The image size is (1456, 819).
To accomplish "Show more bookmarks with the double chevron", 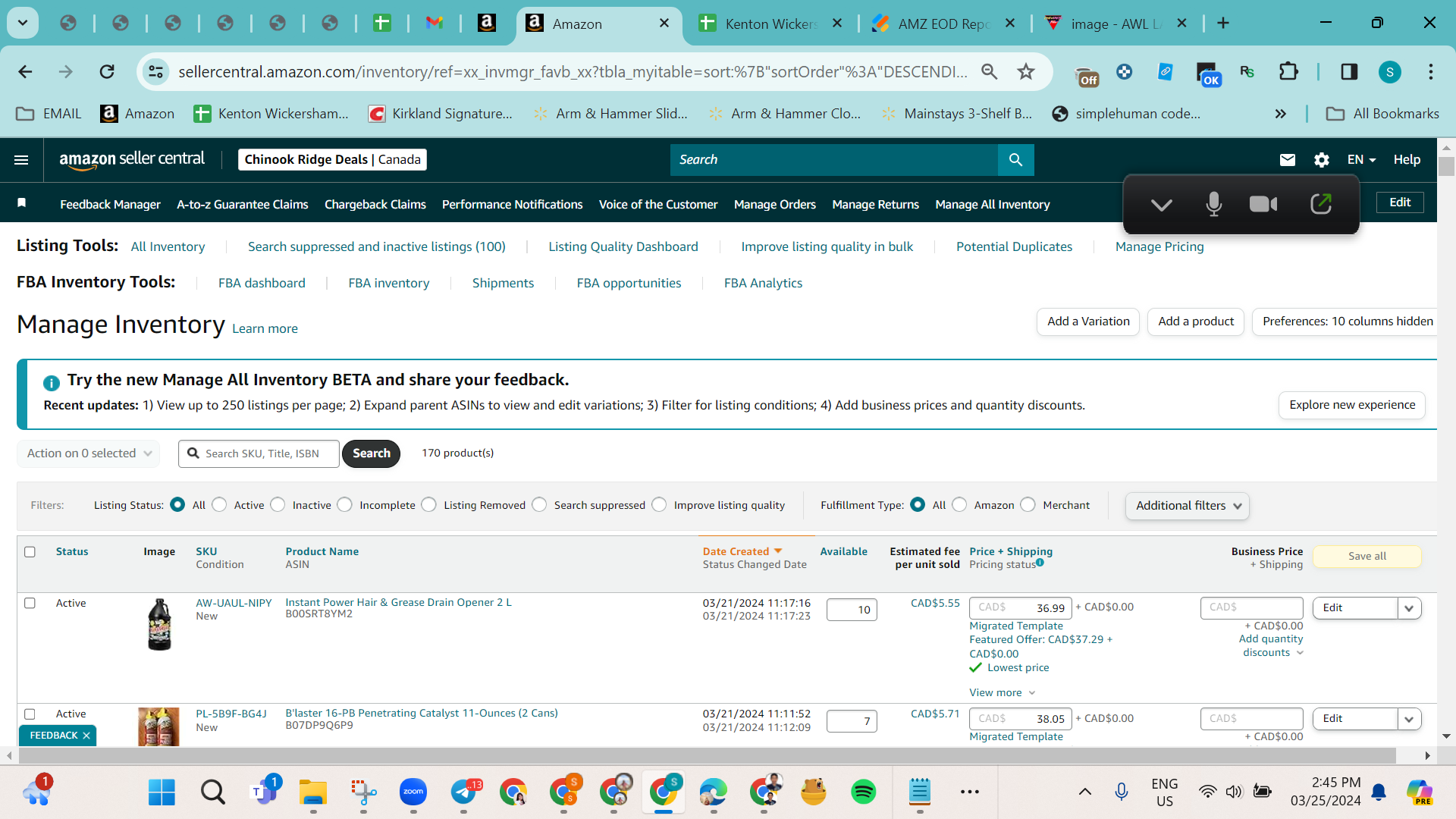I will pos(1281,114).
